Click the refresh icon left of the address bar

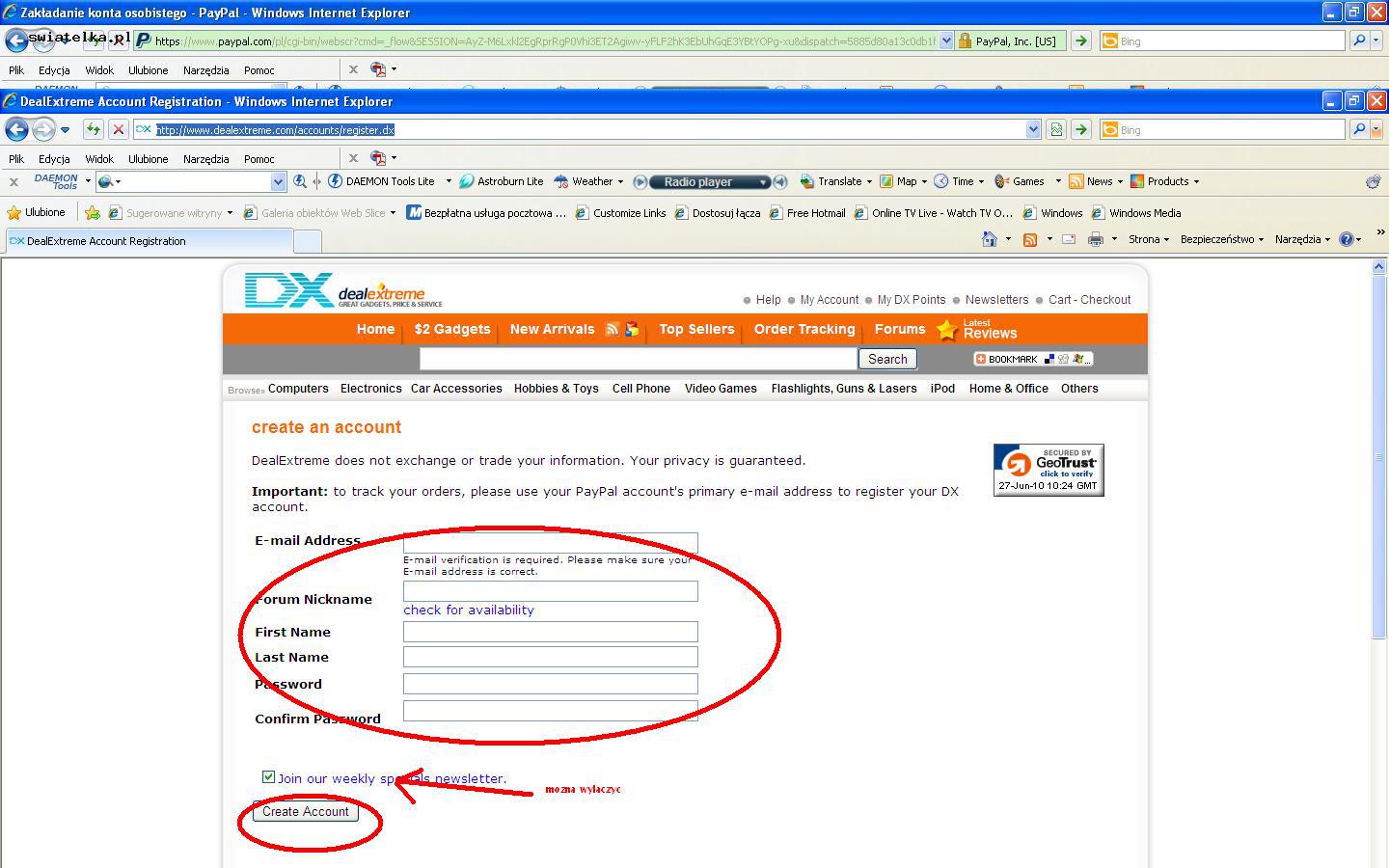pos(93,129)
